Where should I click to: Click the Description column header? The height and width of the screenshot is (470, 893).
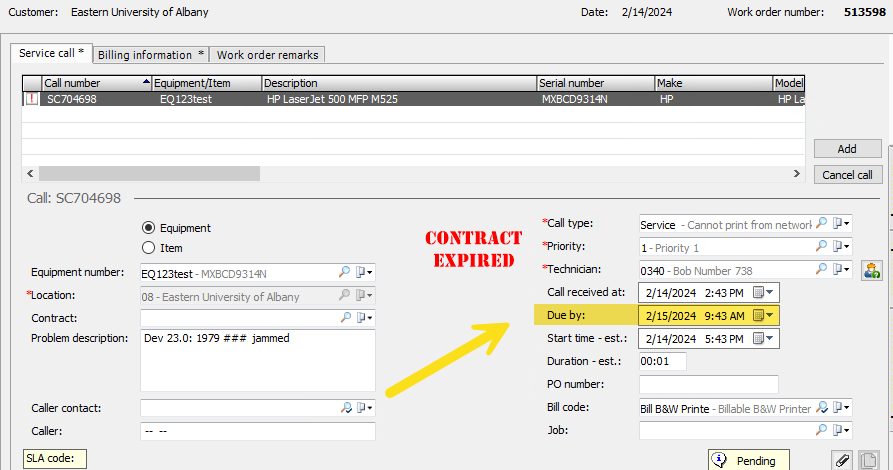pos(399,83)
